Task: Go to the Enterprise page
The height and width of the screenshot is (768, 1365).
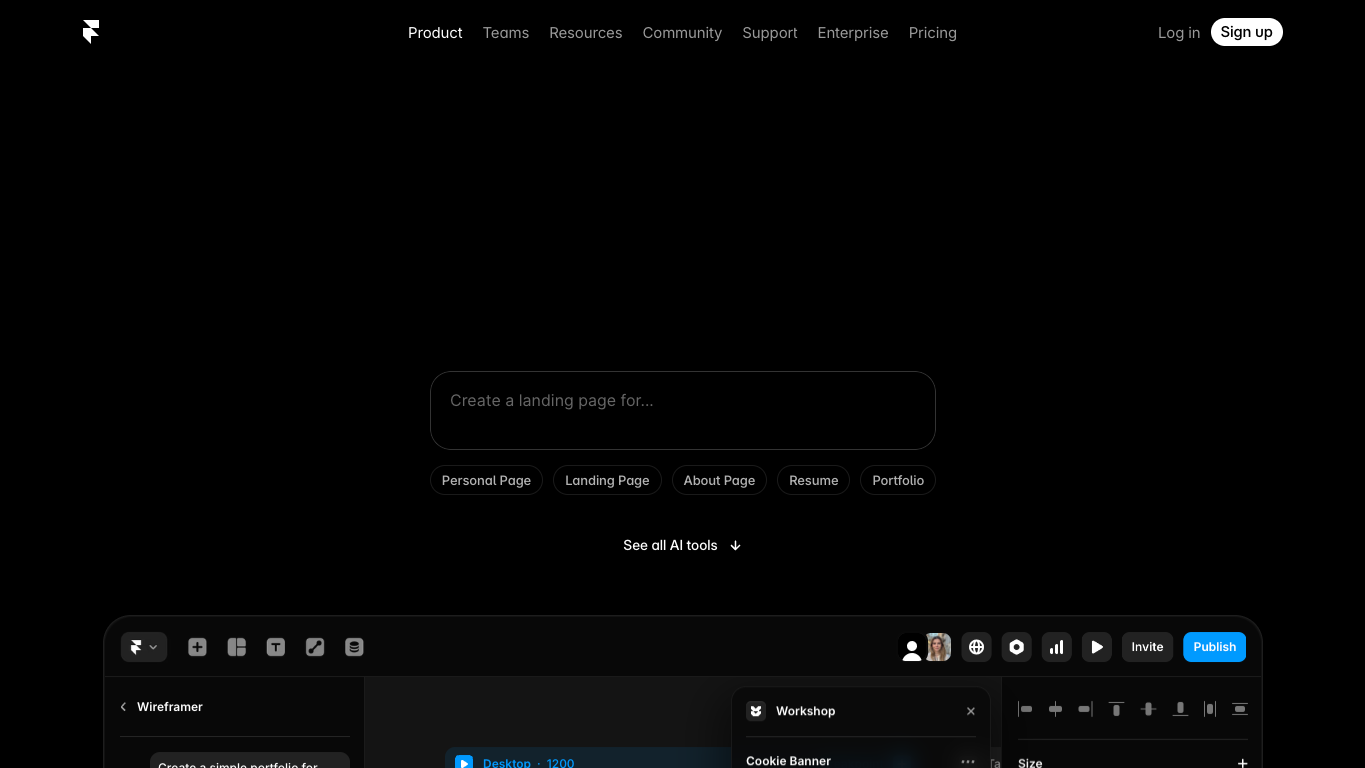Action: point(853,33)
